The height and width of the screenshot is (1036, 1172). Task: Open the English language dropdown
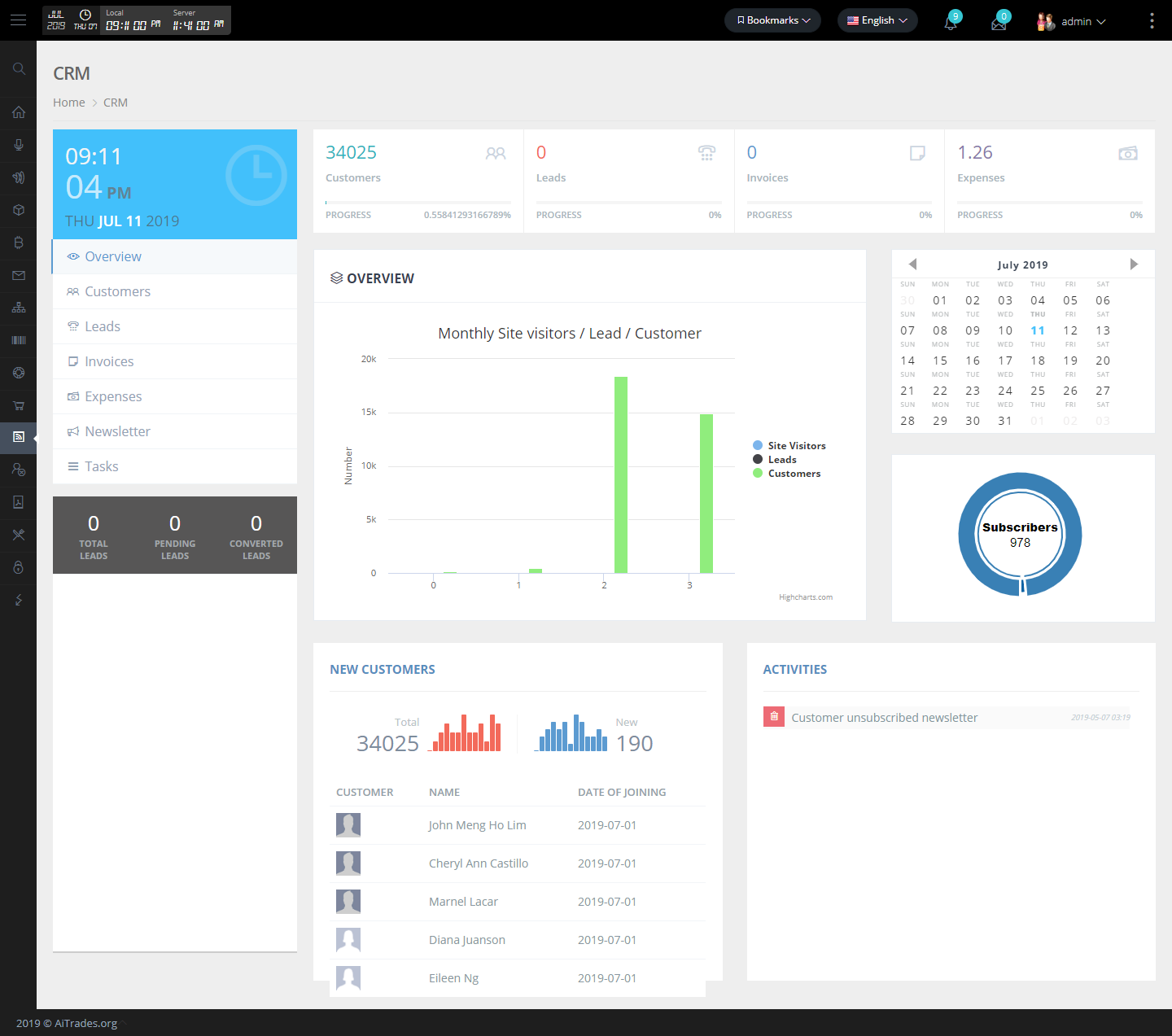(877, 20)
